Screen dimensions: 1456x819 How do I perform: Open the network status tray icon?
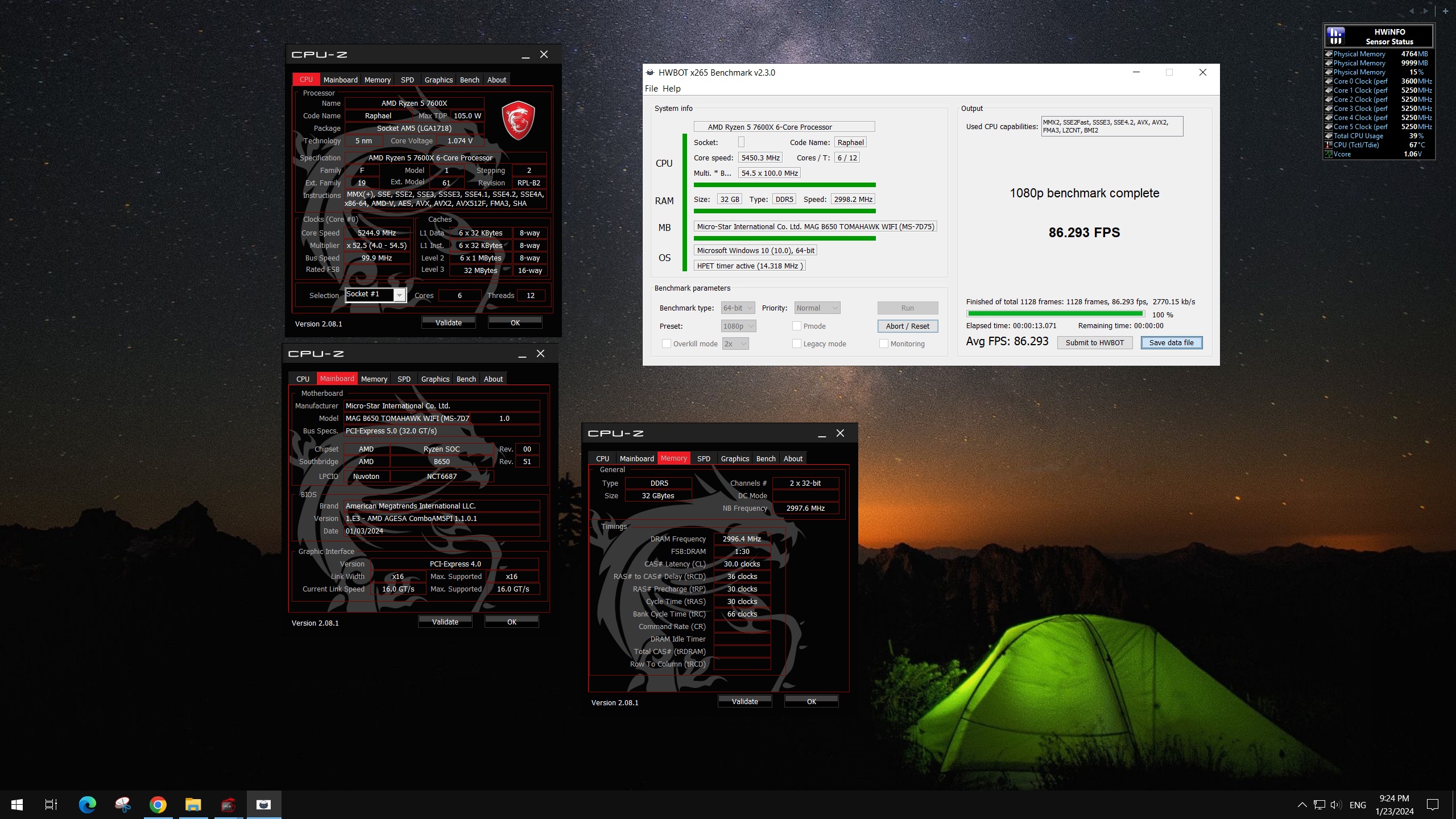tap(1319, 805)
